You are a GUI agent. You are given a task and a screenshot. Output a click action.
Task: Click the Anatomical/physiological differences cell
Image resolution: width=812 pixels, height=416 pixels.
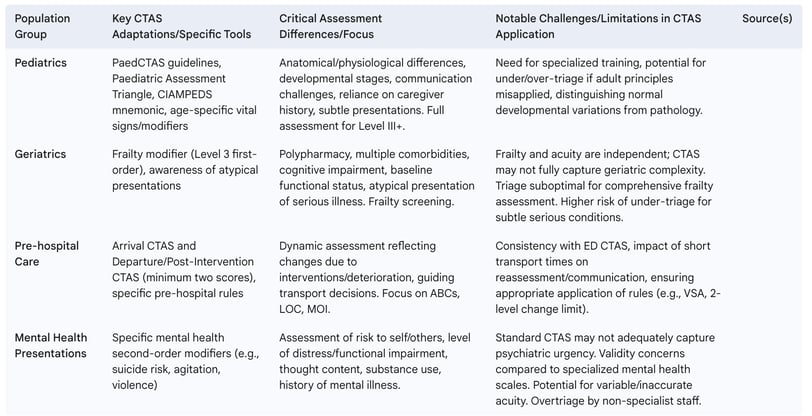click(375, 94)
